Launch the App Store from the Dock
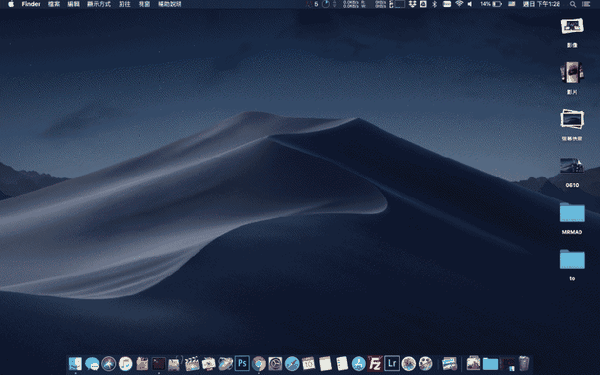This screenshot has height=375, width=600. 359,363
